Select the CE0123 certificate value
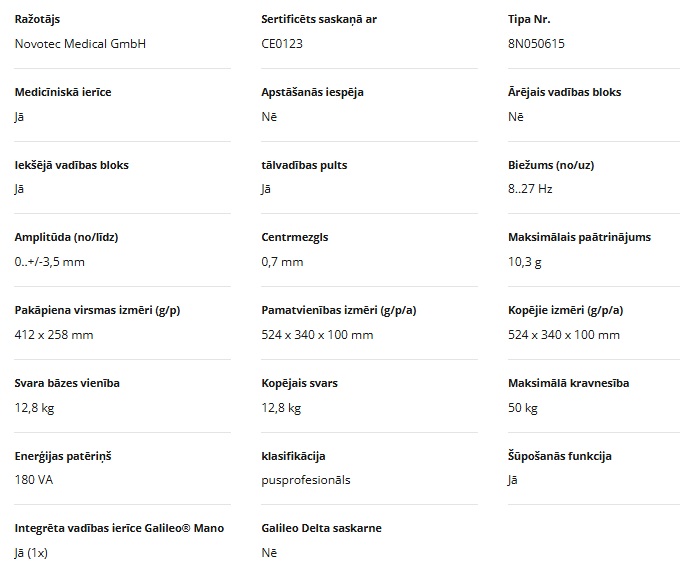 [x=283, y=44]
